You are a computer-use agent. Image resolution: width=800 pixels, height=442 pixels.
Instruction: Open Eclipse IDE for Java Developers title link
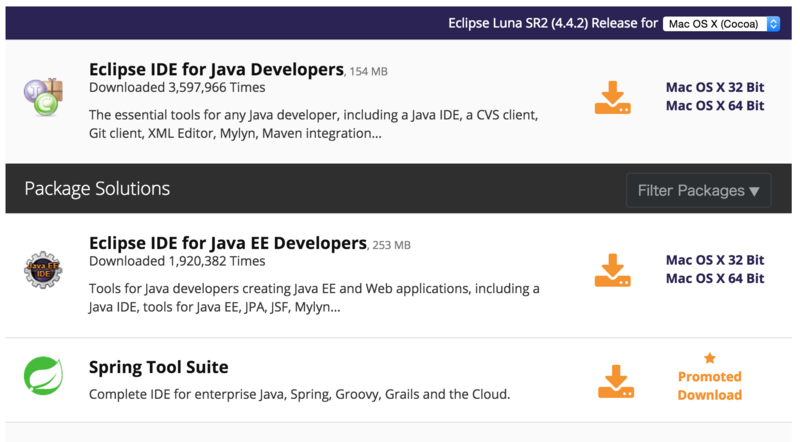(x=216, y=69)
